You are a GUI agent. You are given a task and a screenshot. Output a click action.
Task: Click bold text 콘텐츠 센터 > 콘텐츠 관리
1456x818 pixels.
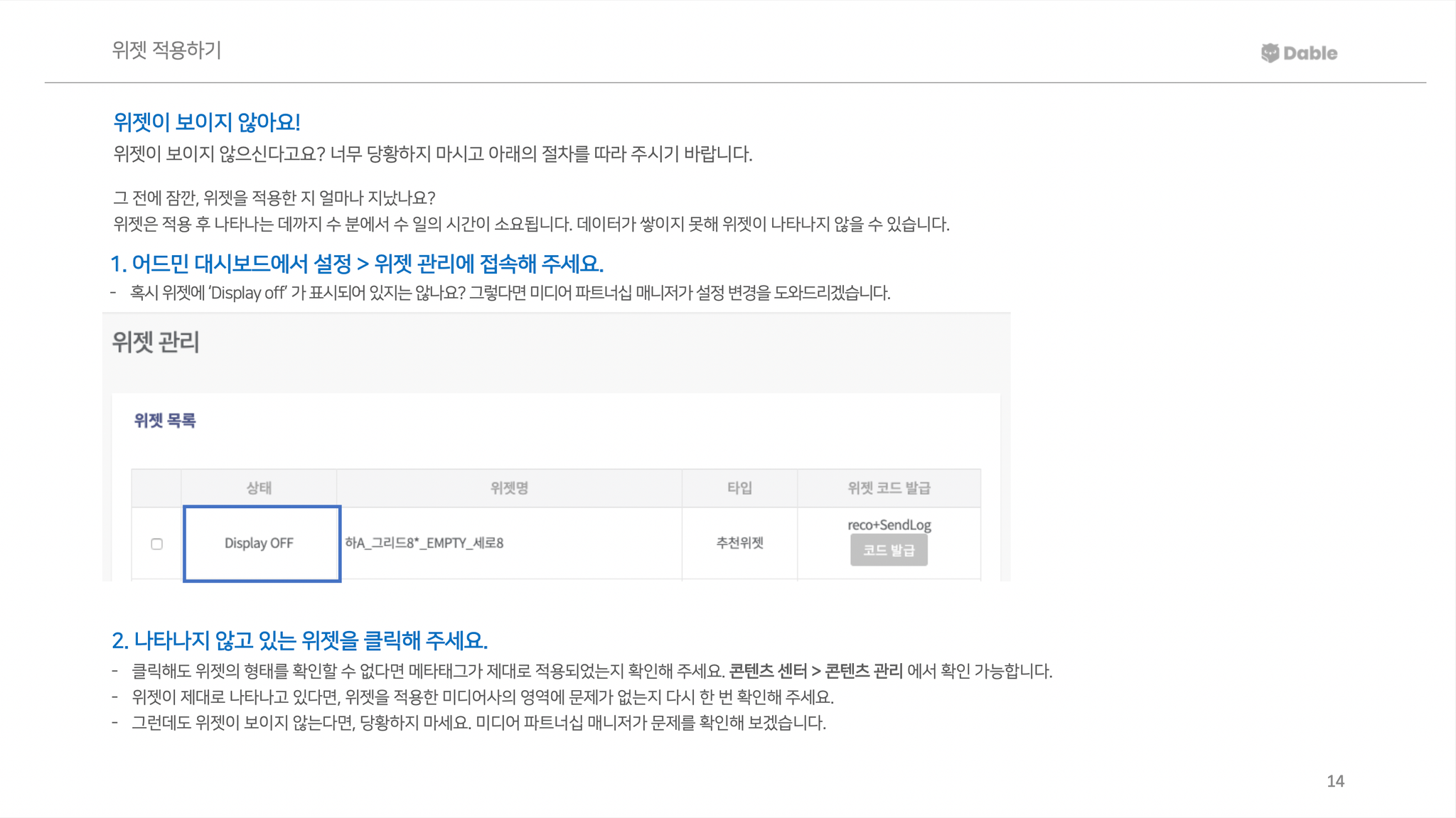point(816,671)
